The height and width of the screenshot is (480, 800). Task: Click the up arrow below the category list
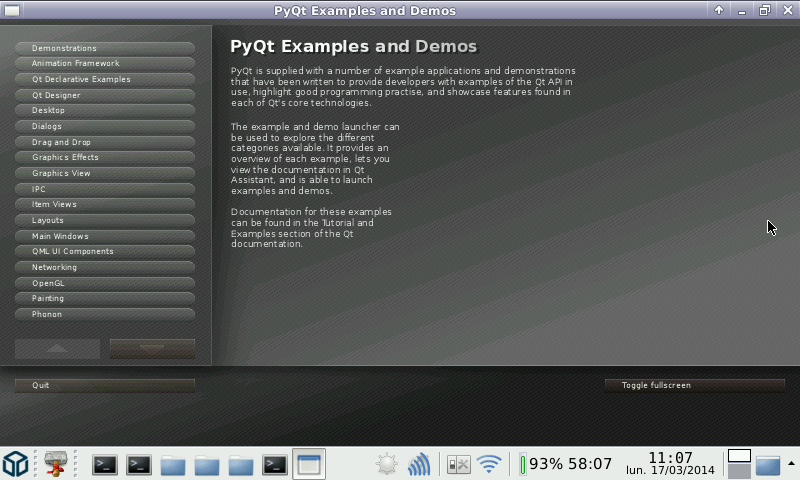coord(57,349)
